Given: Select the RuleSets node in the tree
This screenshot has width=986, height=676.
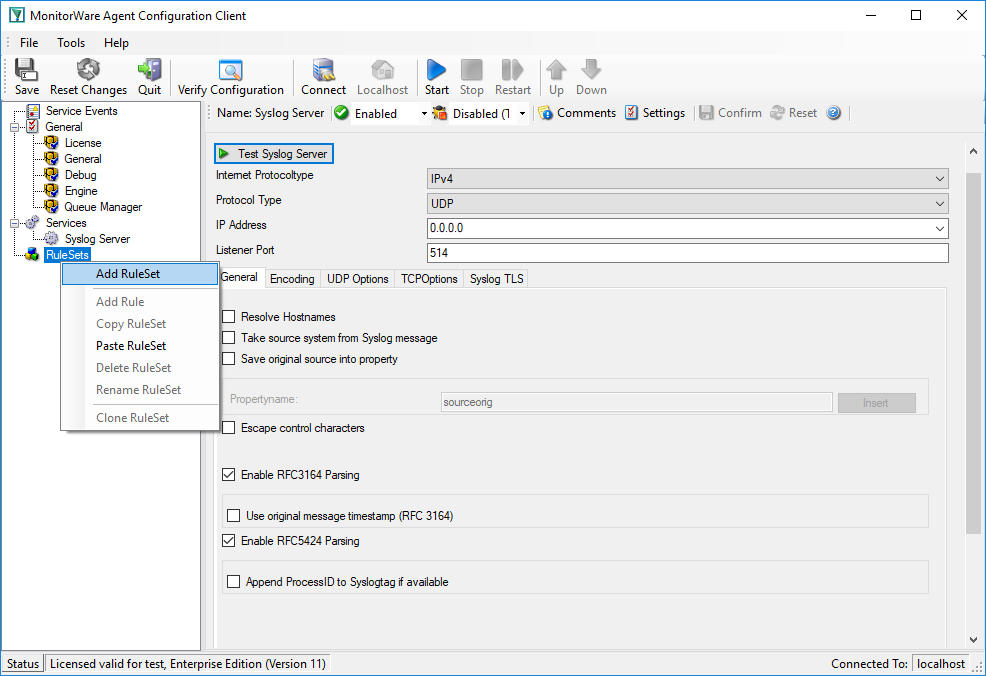Looking at the screenshot, I should [67, 255].
